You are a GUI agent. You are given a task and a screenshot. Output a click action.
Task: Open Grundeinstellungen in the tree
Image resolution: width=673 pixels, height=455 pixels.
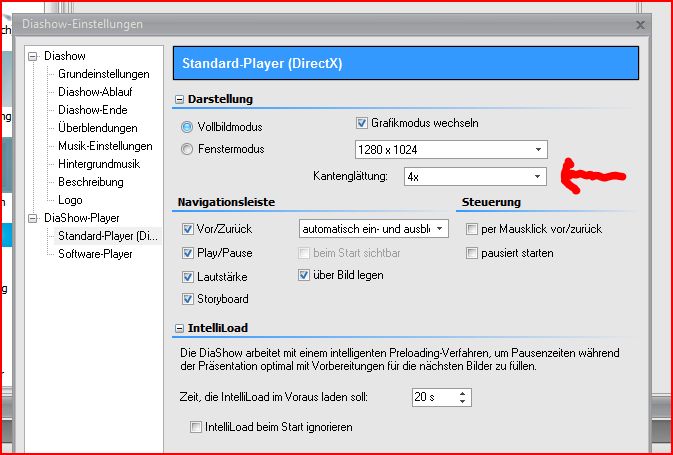coord(103,74)
